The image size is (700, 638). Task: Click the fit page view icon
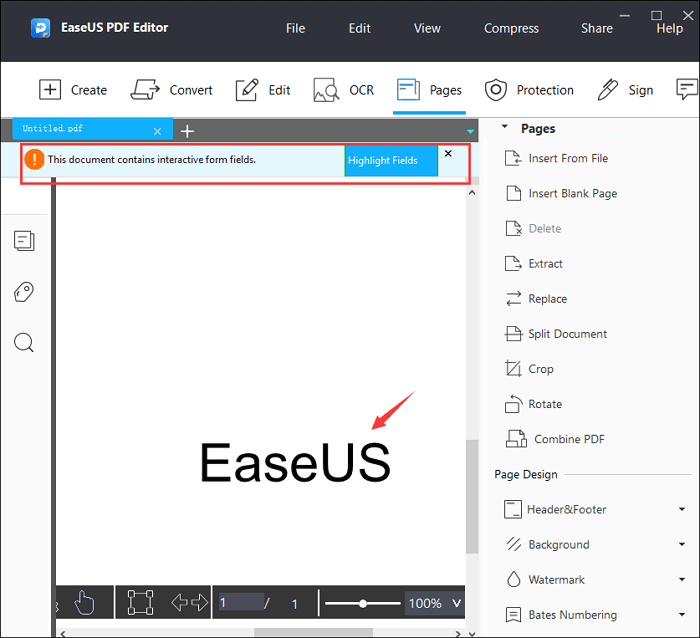140,603
